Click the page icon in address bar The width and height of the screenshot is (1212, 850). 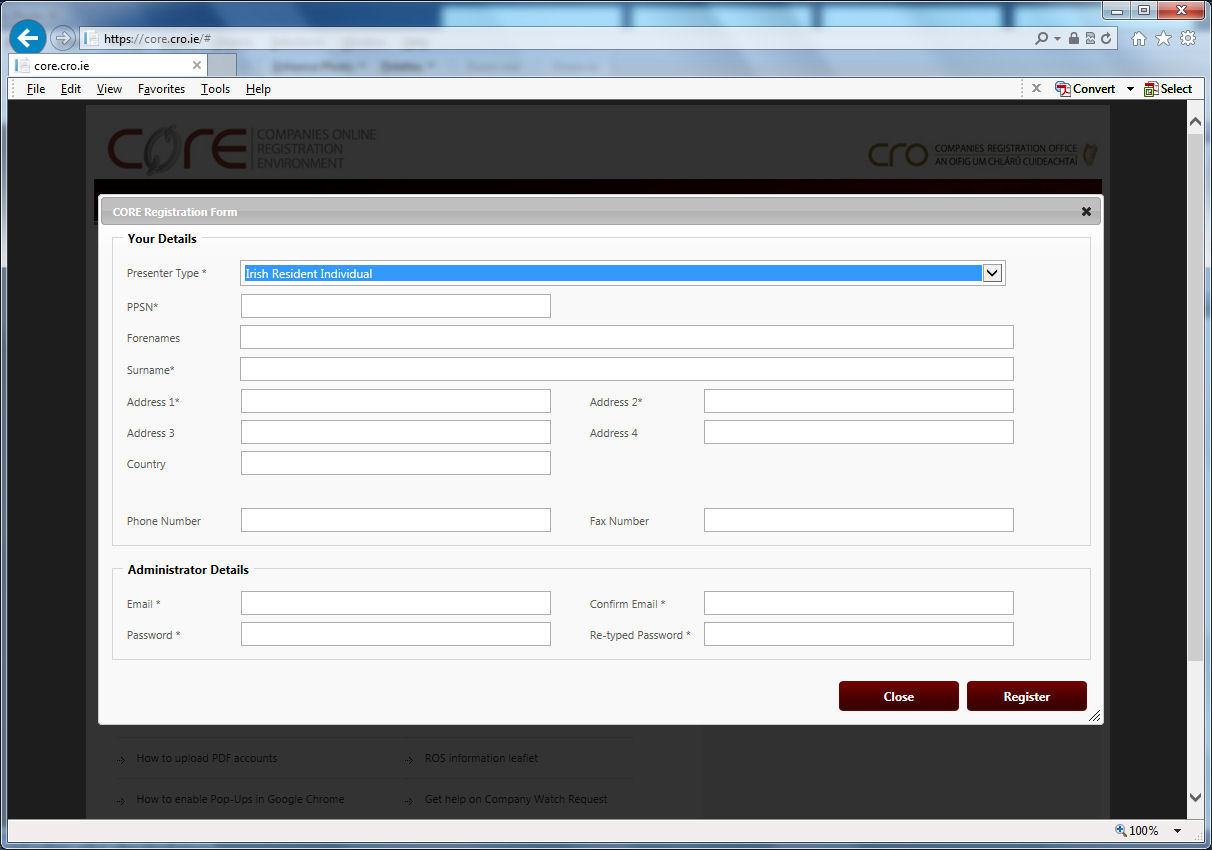click(92, 38)
